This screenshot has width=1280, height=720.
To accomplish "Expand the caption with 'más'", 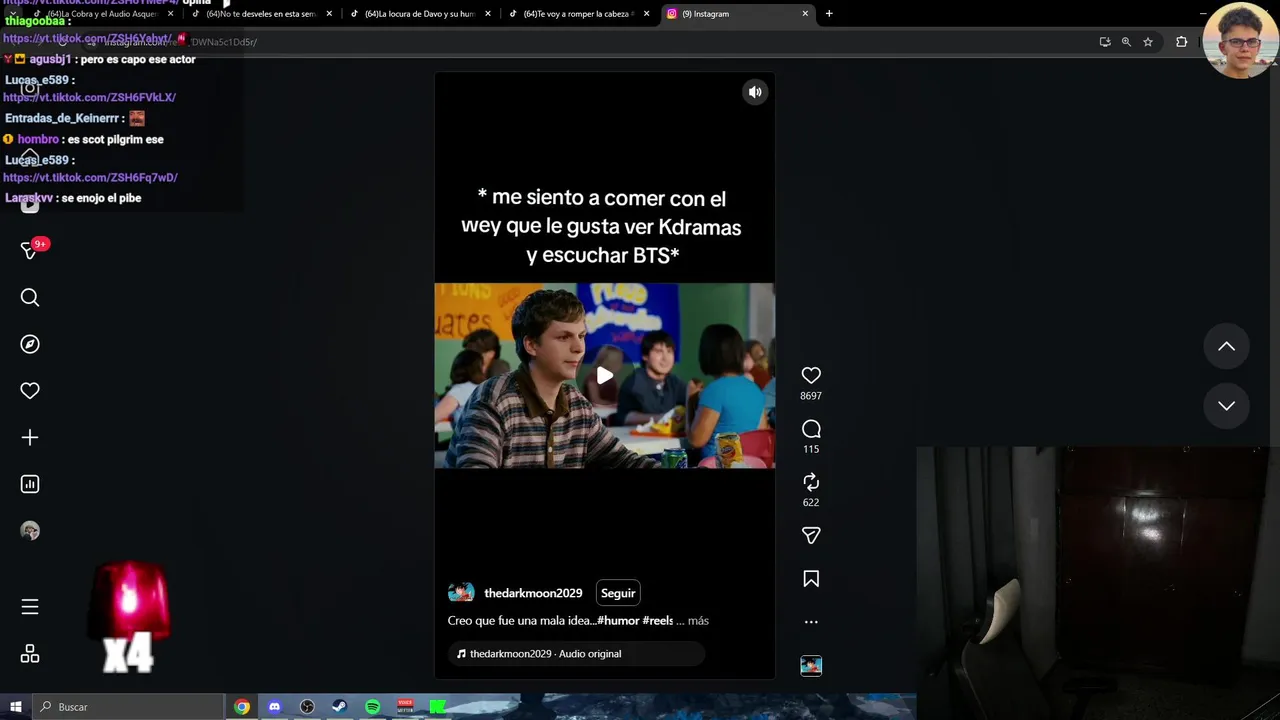I will [x=698, y=621].
